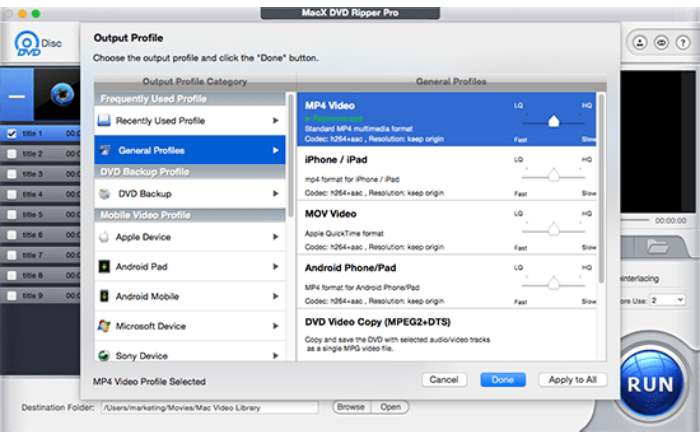This screenshot has height=440, width=700.
Task: Check the title 6 checkbox
Action: (12, 235)
